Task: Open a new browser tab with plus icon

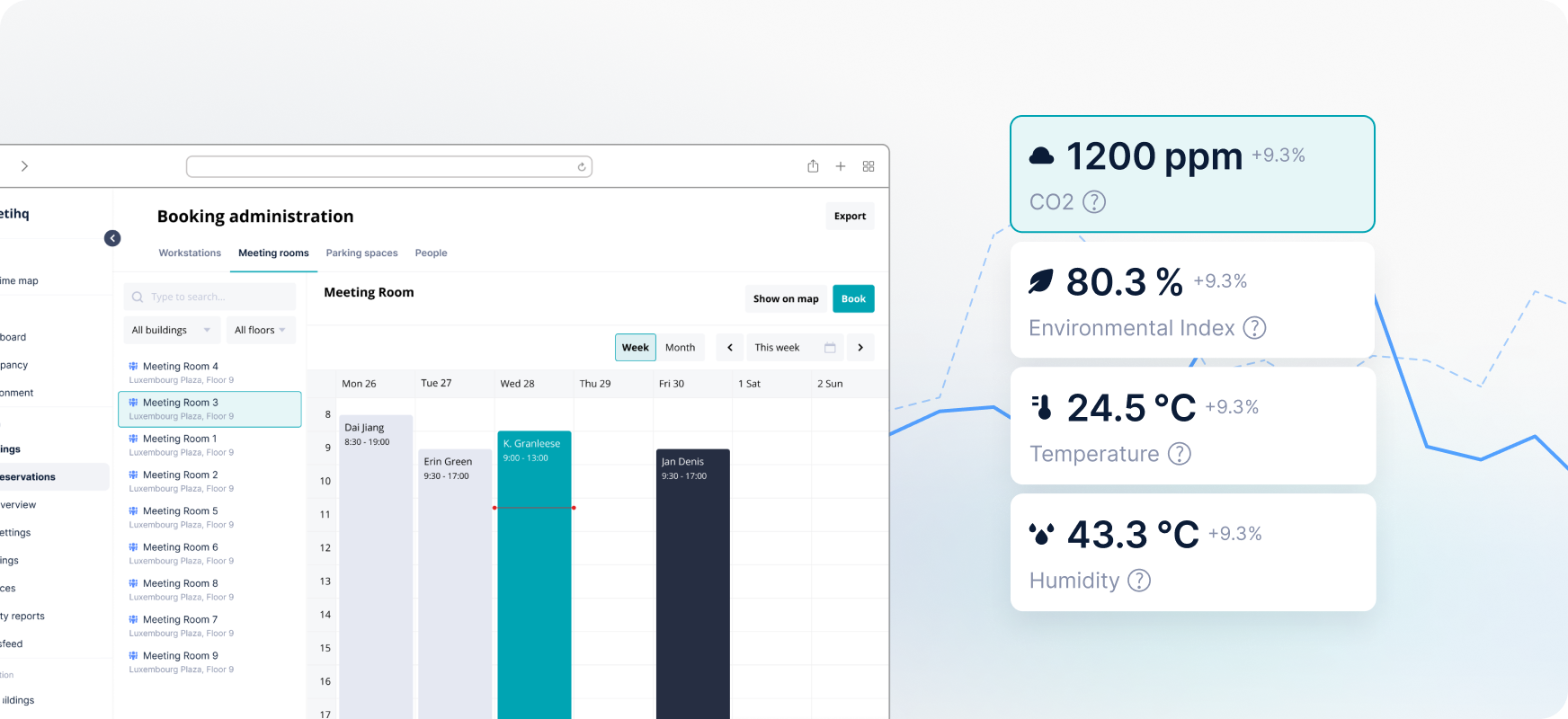Action: click(841, 166)
